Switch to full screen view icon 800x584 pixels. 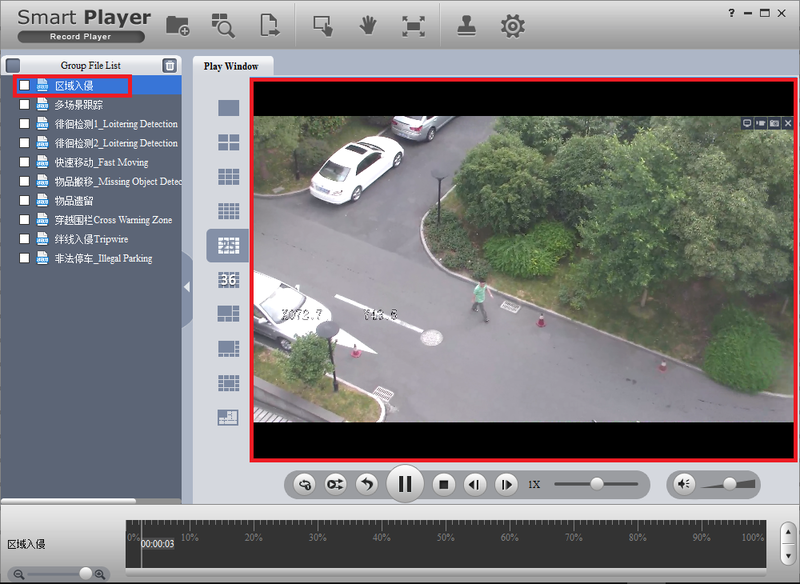point(412,26)
